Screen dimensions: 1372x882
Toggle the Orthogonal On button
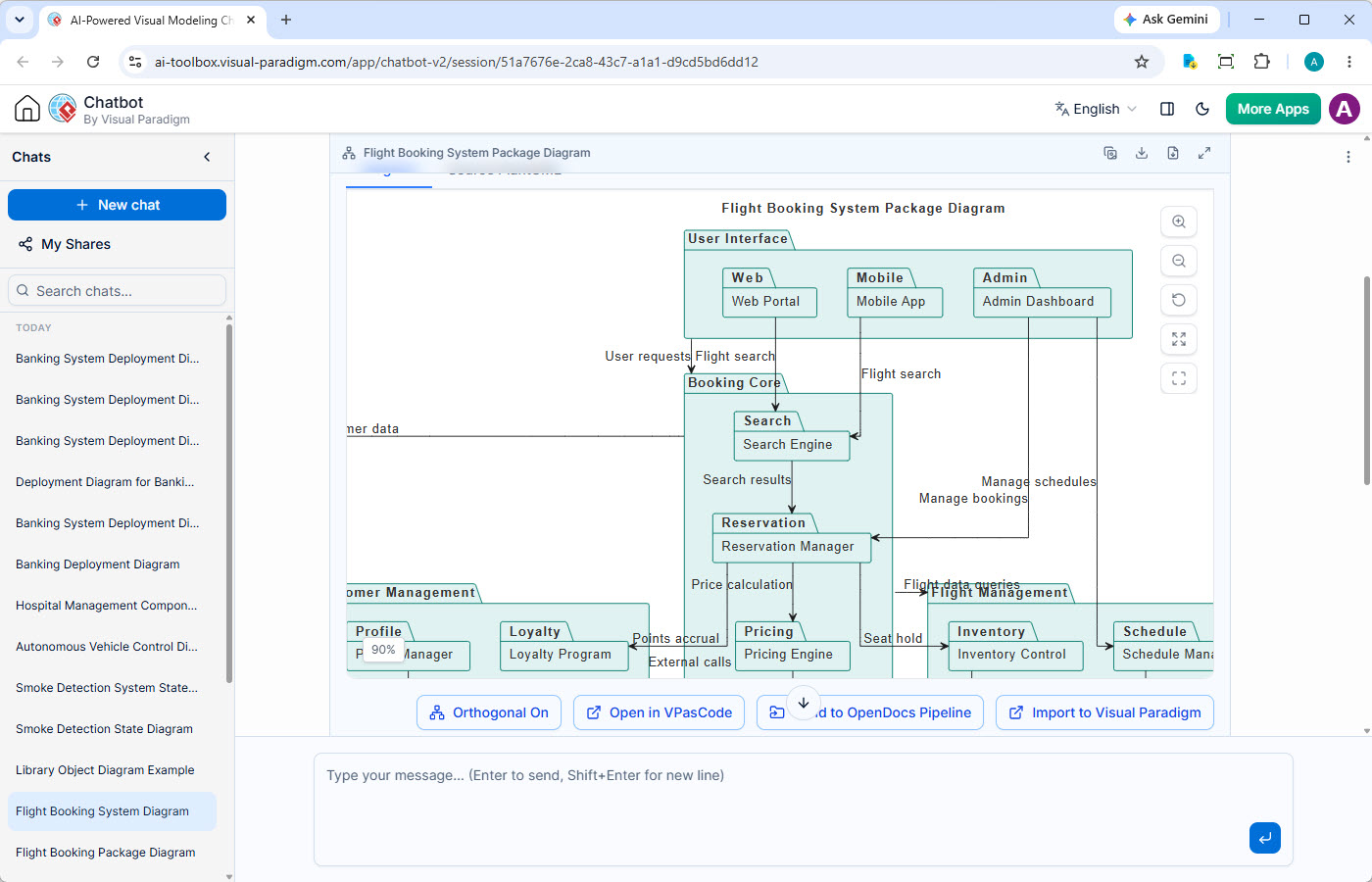(x=489, y=712)
